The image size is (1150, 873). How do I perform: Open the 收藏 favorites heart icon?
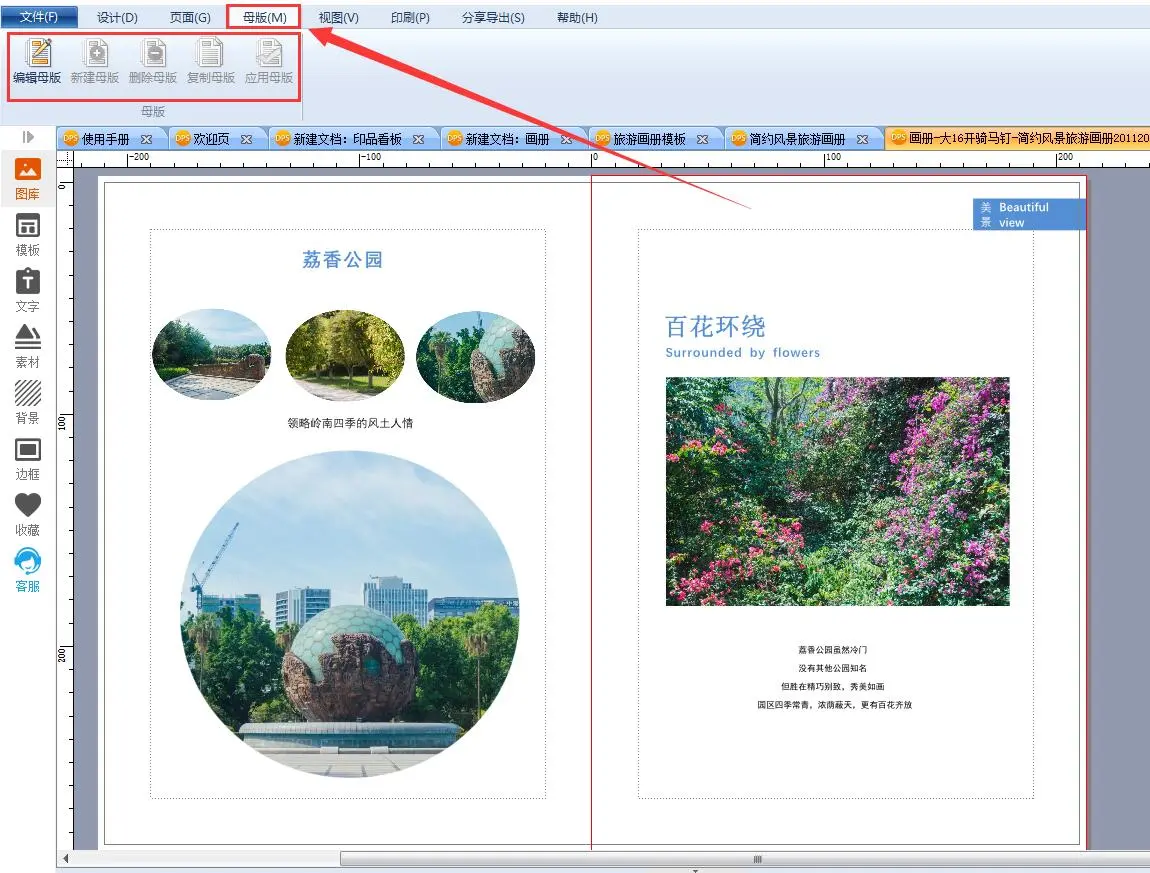28,514
